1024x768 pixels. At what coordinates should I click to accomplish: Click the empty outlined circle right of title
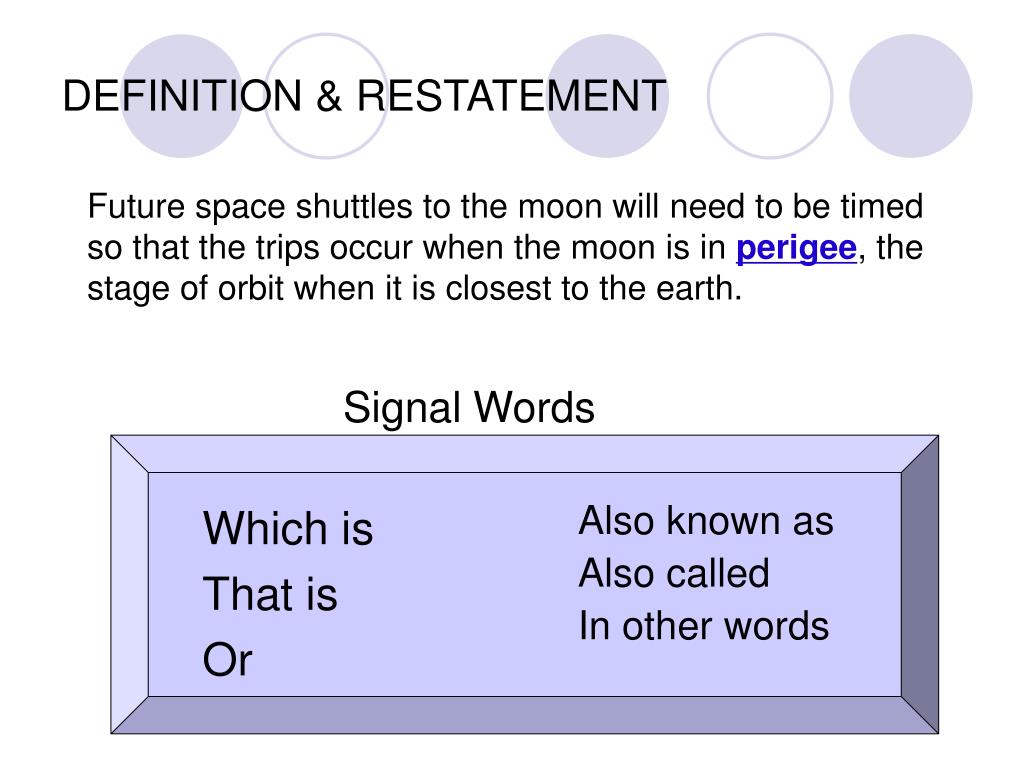[x=770, y=96]
